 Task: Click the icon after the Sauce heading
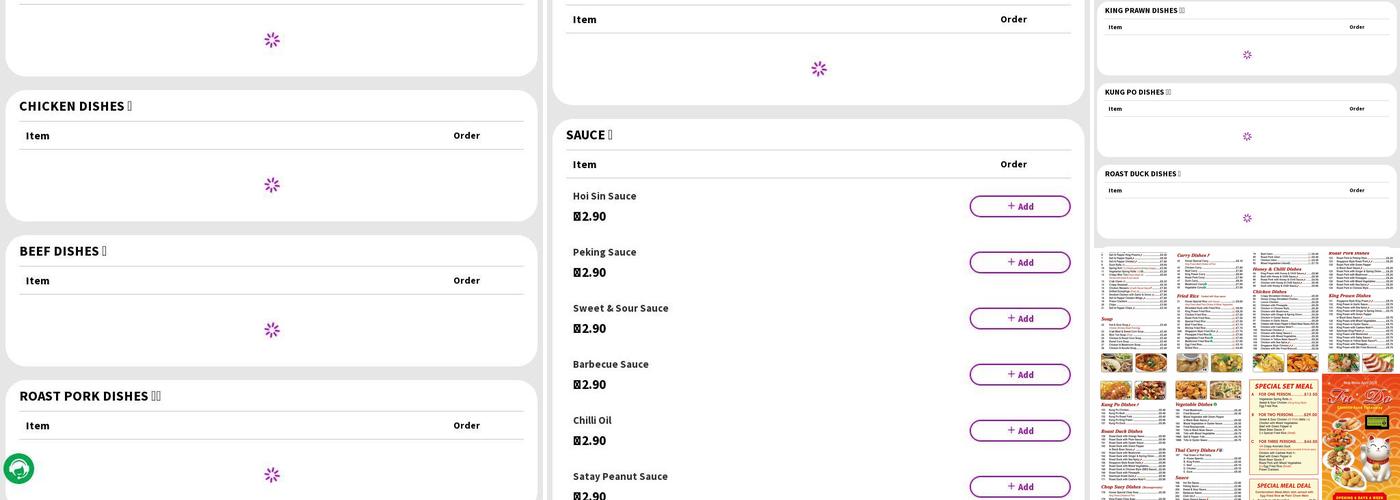click(x=610, y=135)
